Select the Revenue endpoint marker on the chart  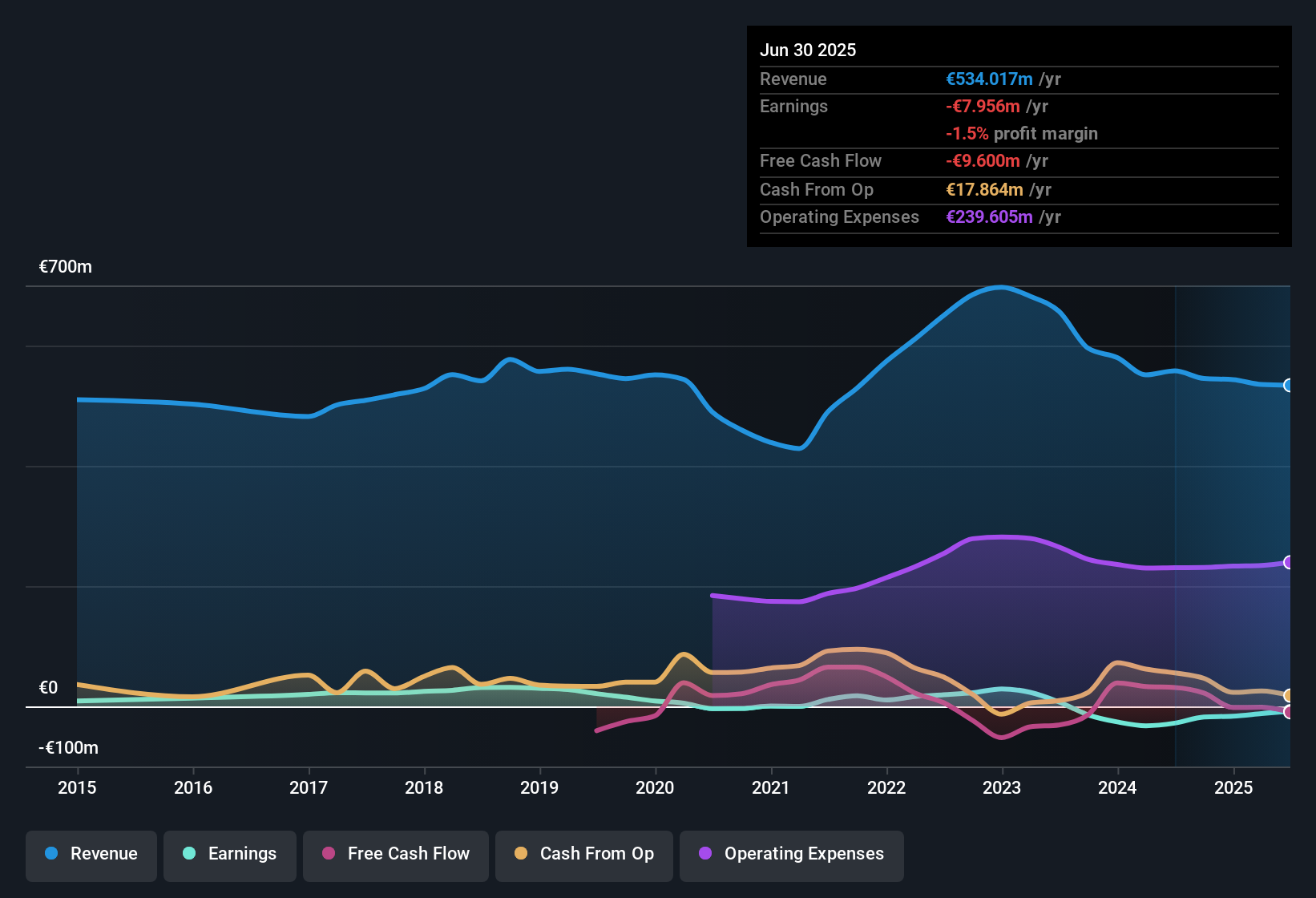tap(1287, 386)
